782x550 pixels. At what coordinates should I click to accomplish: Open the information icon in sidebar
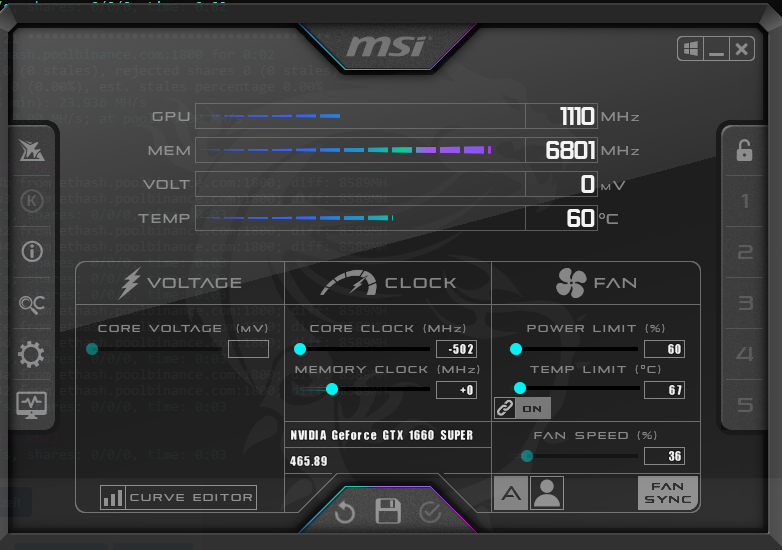[32, 251]
